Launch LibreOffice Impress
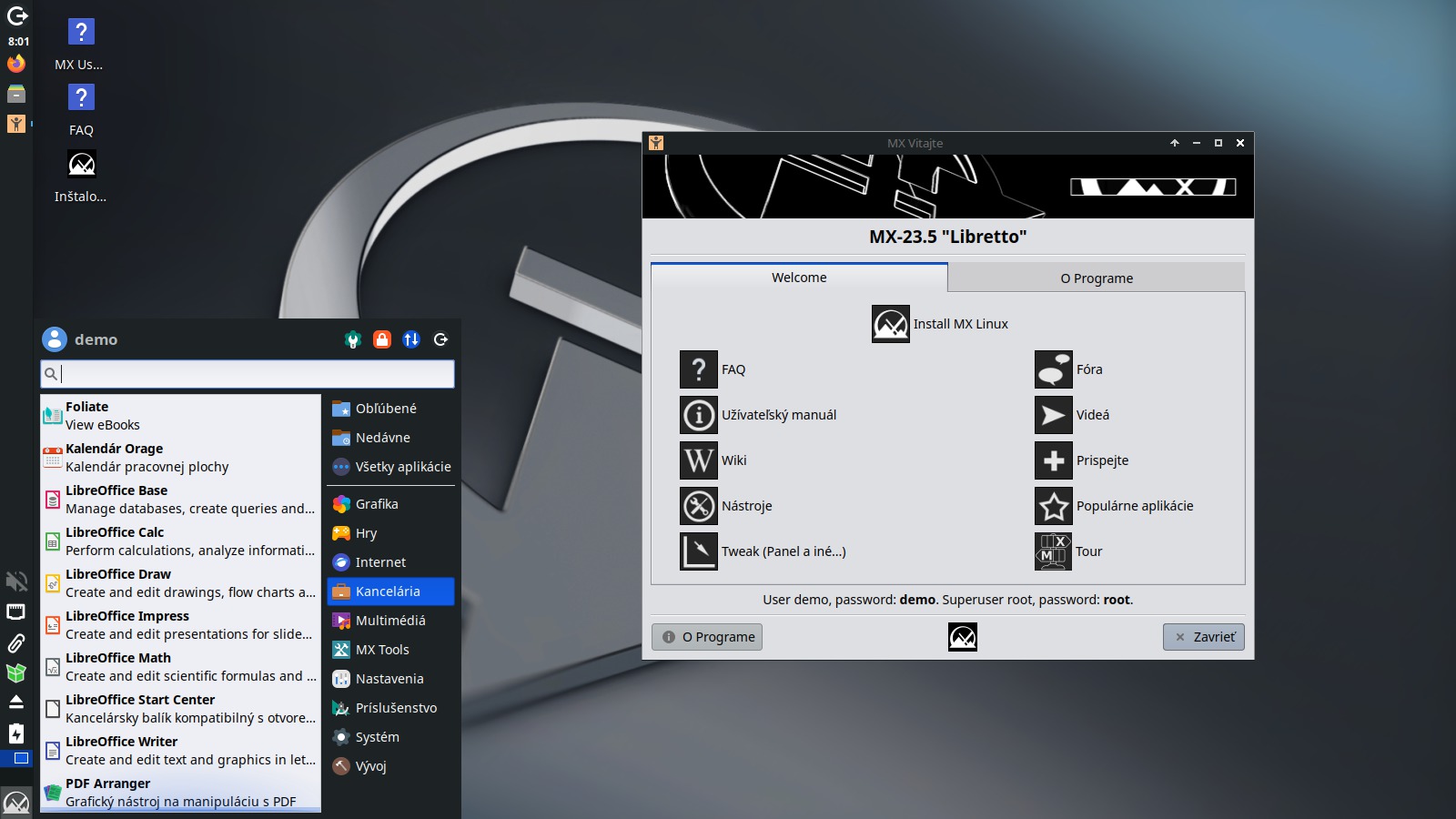This screenshot has width=1456, height=819. tap(180, 625)
